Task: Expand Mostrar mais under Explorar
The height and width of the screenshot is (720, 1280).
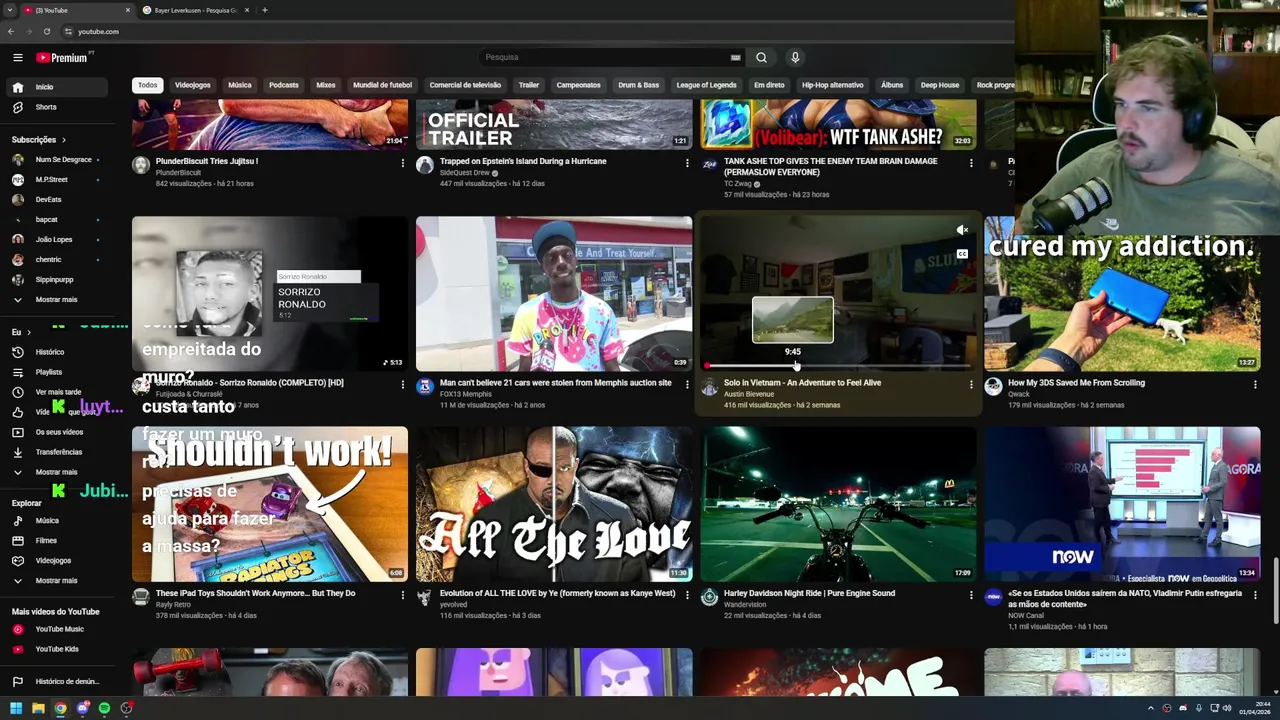Action: [56, 581]
